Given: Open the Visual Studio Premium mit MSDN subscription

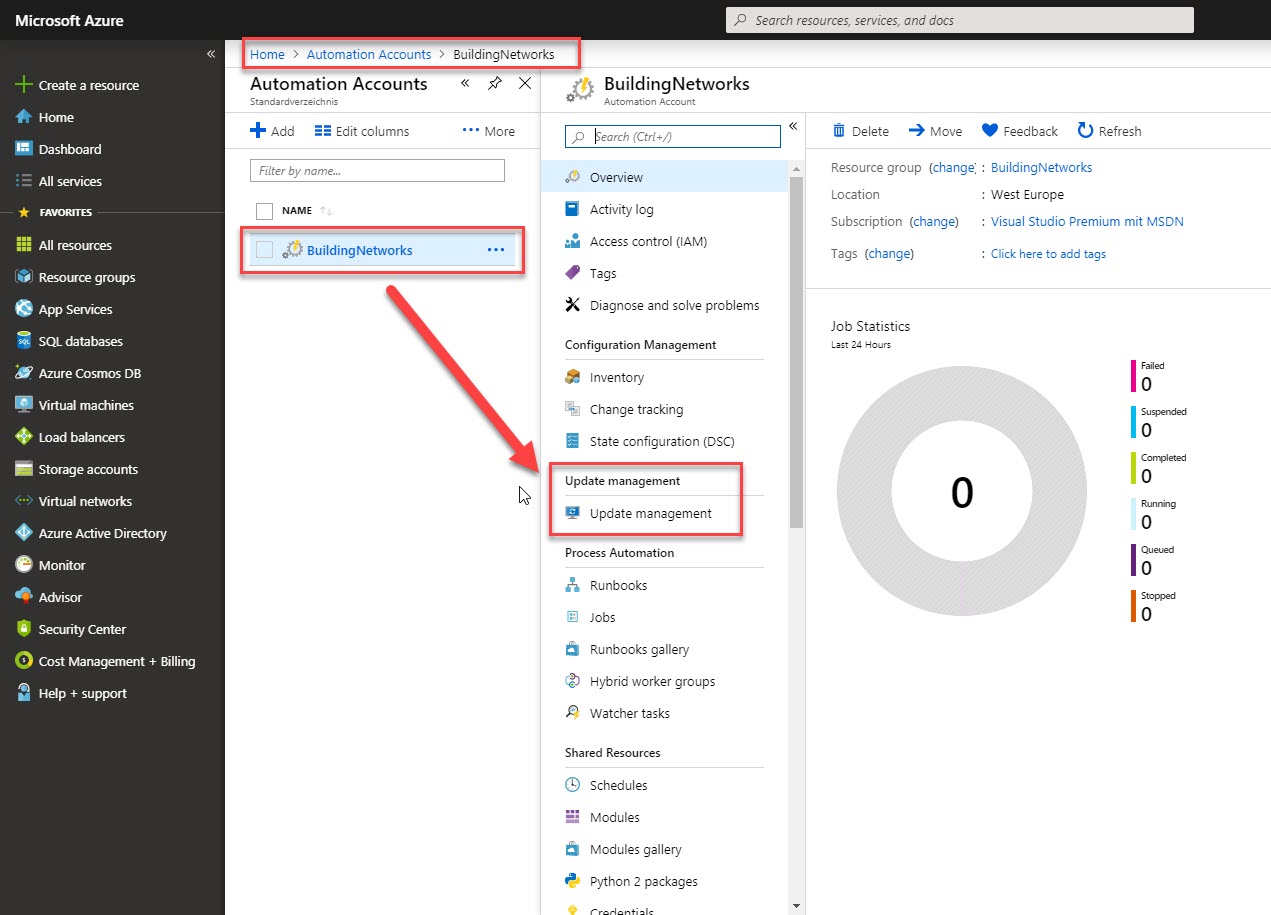Looking at the screenshot, I should tap(1087, 222).
